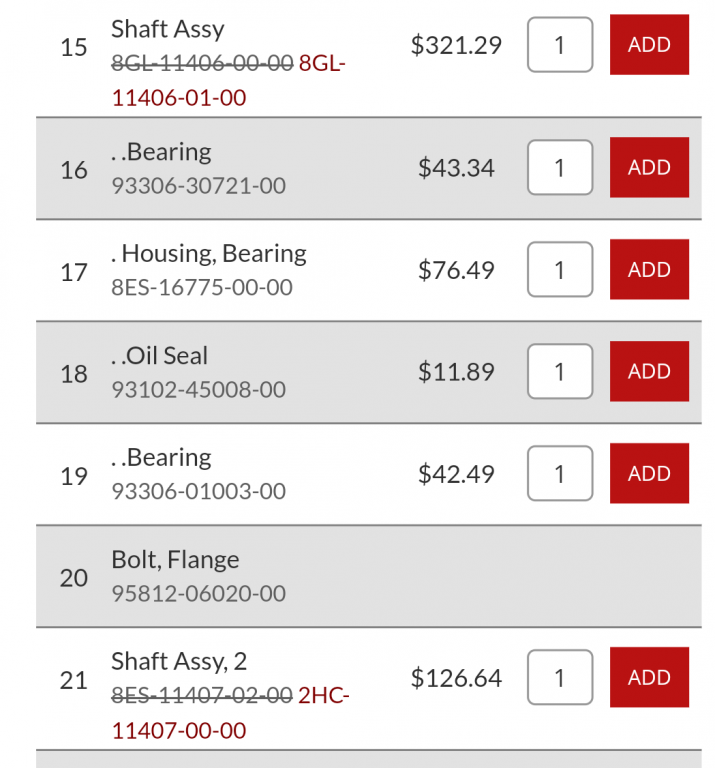Add Bearing 93306-01003-00 priced $42.49

click(649, 474)
